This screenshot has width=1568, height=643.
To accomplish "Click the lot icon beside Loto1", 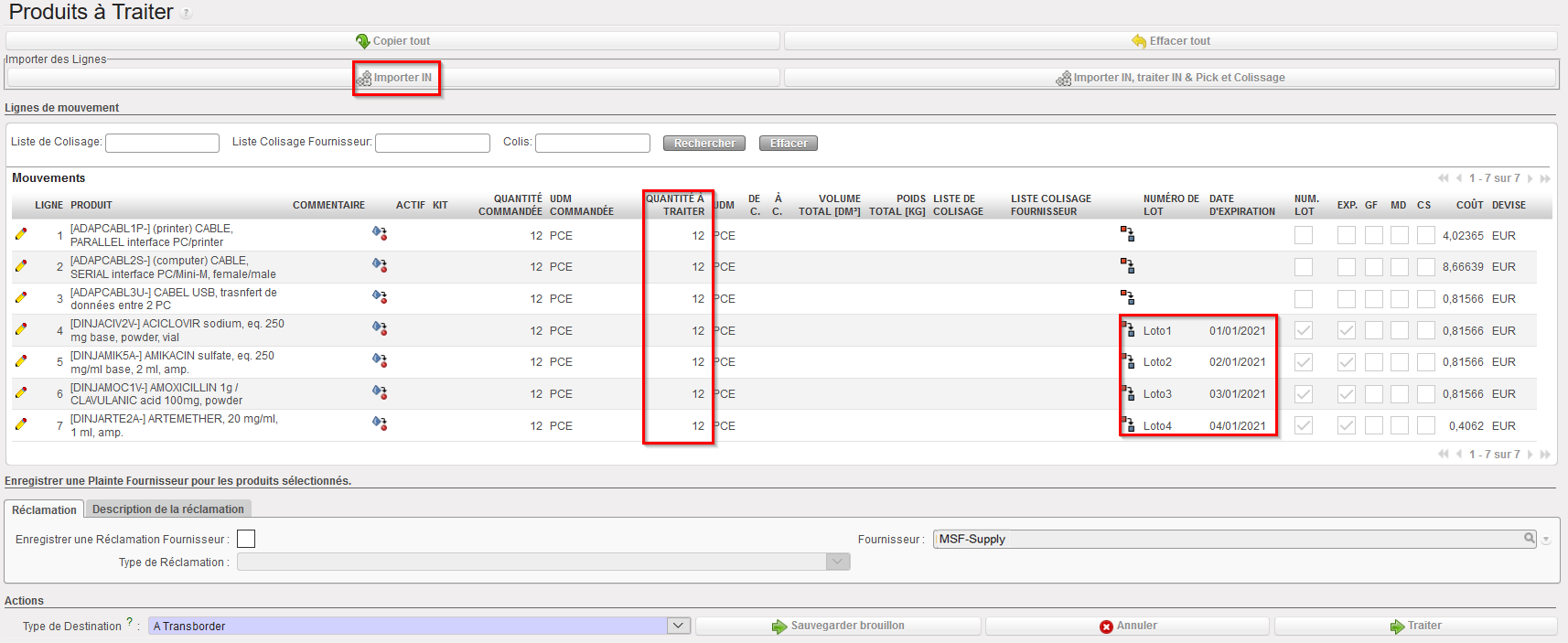I will pos(1128,329).
